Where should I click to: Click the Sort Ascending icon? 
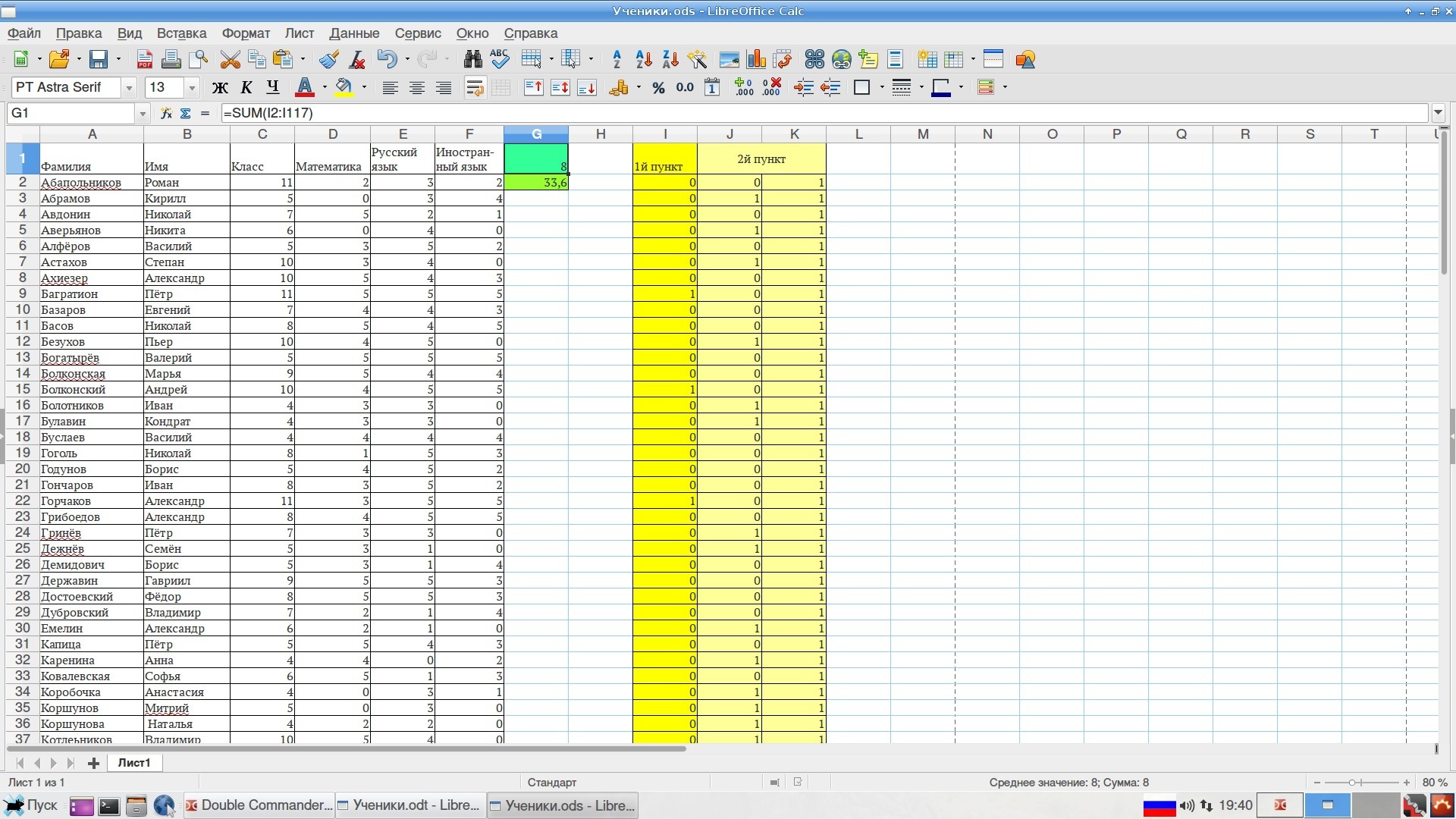641,59
